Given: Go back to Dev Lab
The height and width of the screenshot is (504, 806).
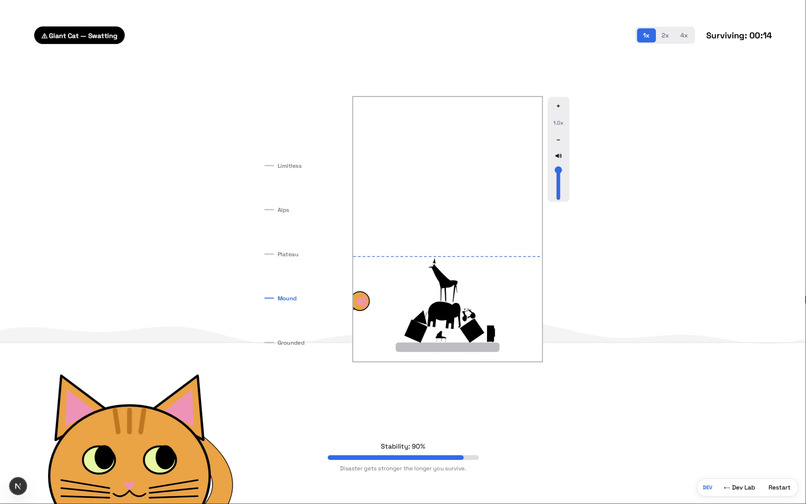Looking at the screenshot, I should pos(739,488).
